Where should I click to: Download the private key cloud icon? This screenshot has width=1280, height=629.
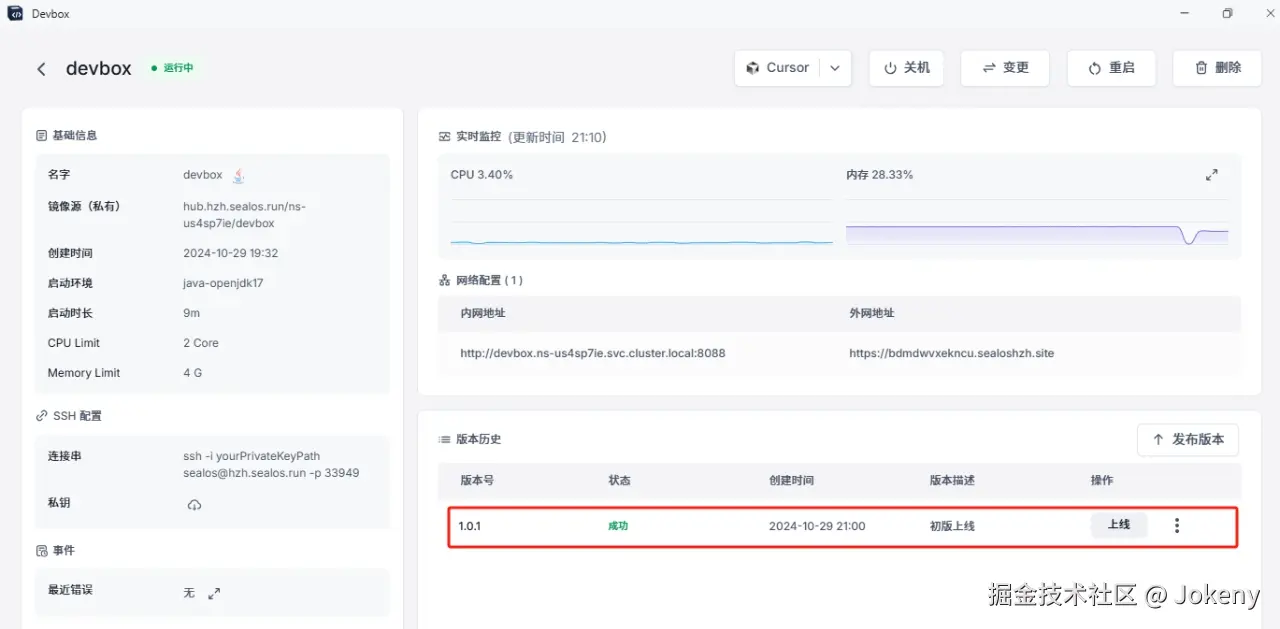[x=194, y=505]
